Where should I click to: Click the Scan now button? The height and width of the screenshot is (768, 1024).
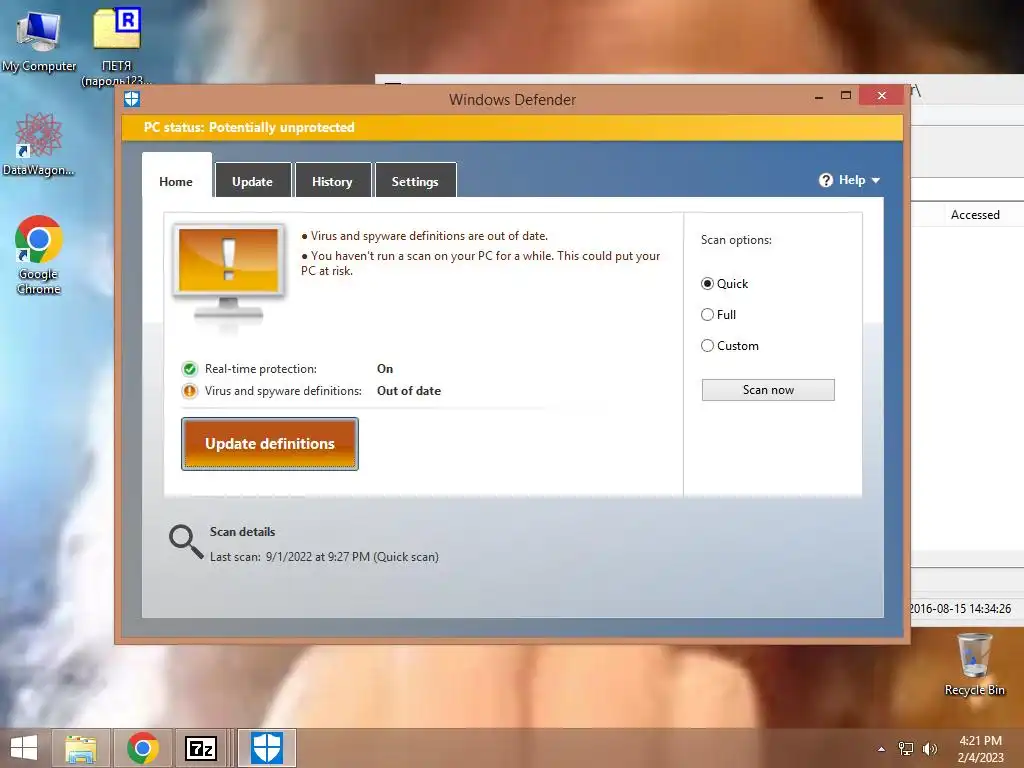(768, 390)
